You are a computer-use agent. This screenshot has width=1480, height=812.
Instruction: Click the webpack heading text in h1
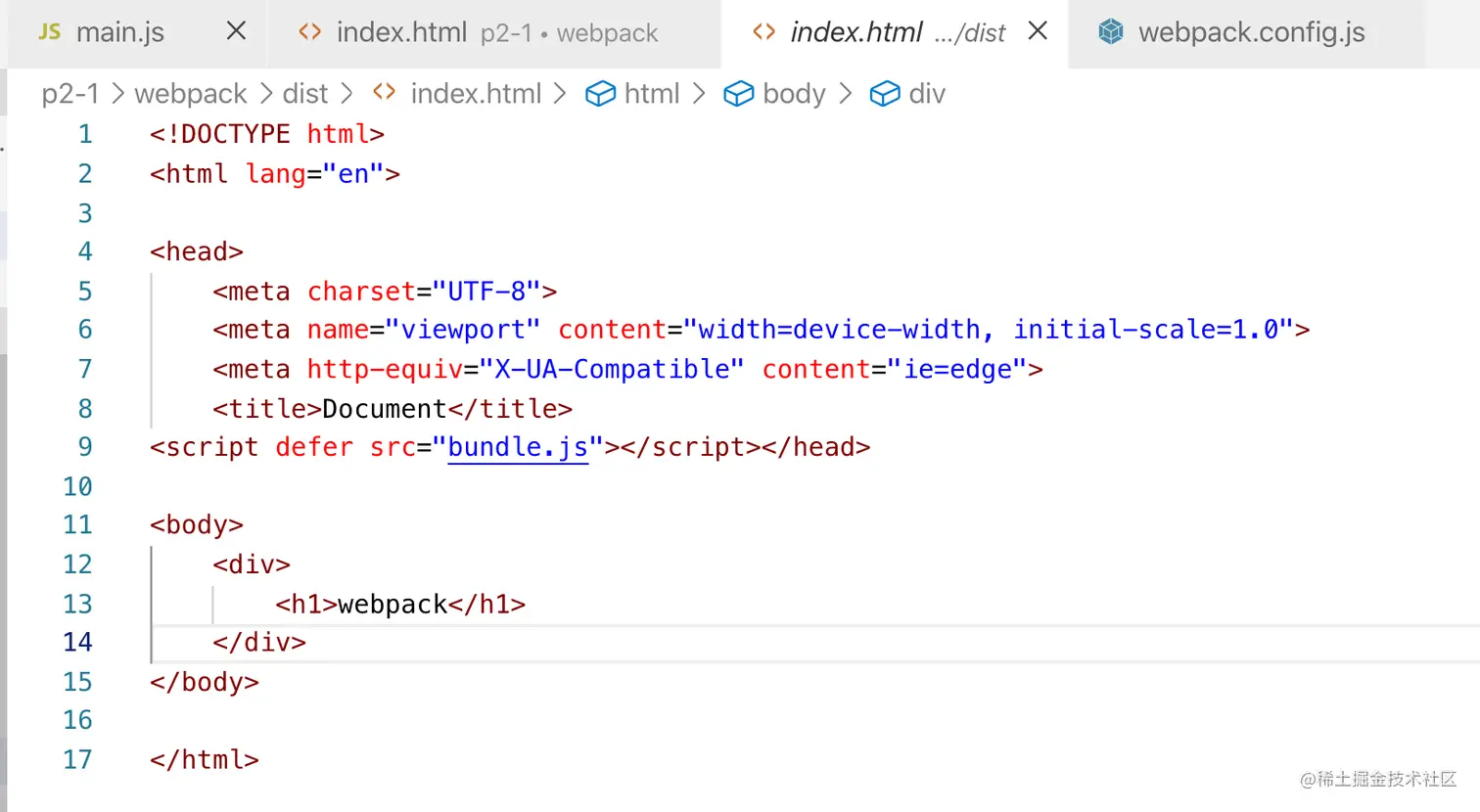tap(393, 605)
